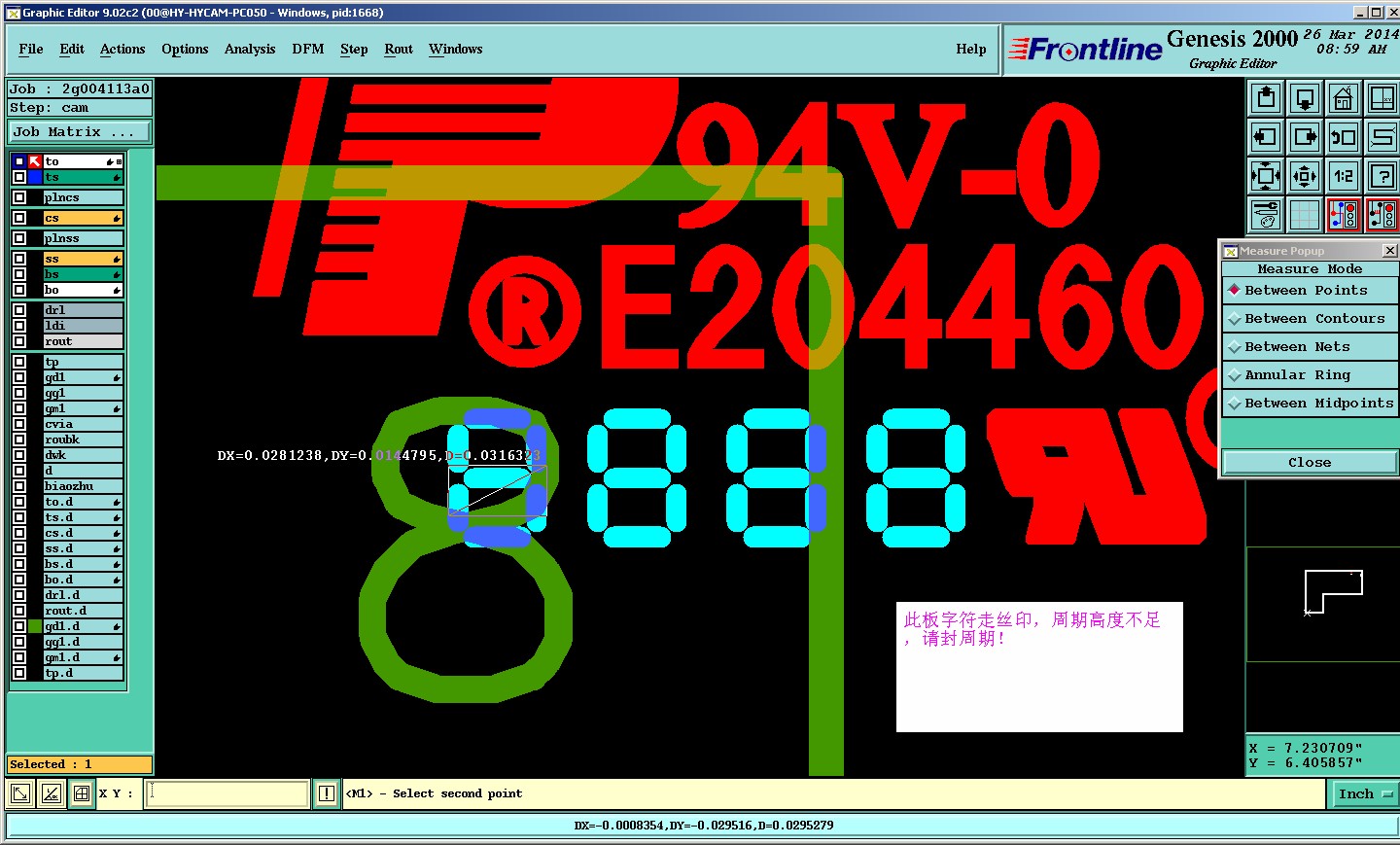Click Close in Measure Popup
The height and width of the screenshot is (845, 1400).
[1310, 462]
